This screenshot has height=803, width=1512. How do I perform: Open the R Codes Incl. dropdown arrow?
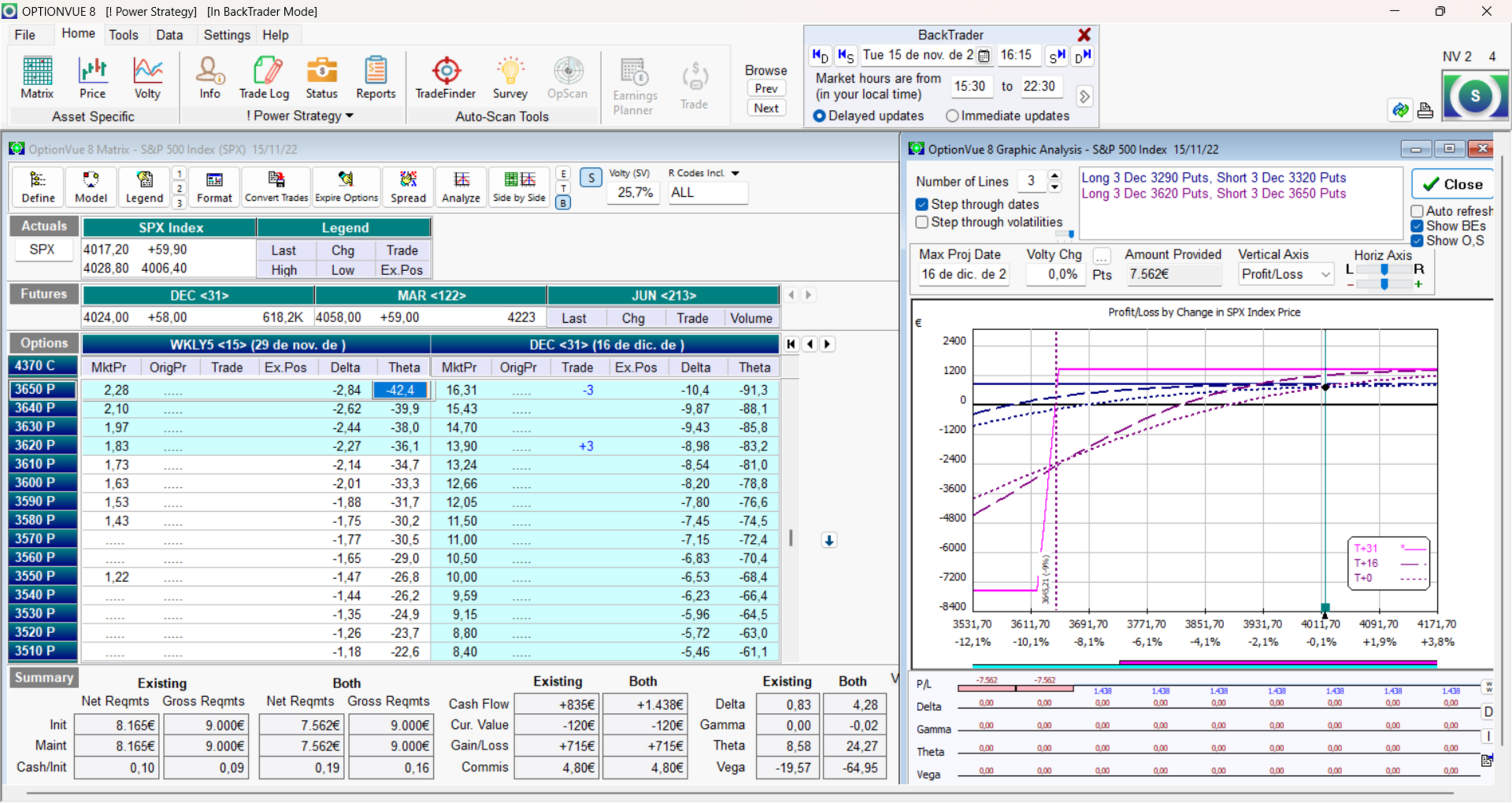735,173
